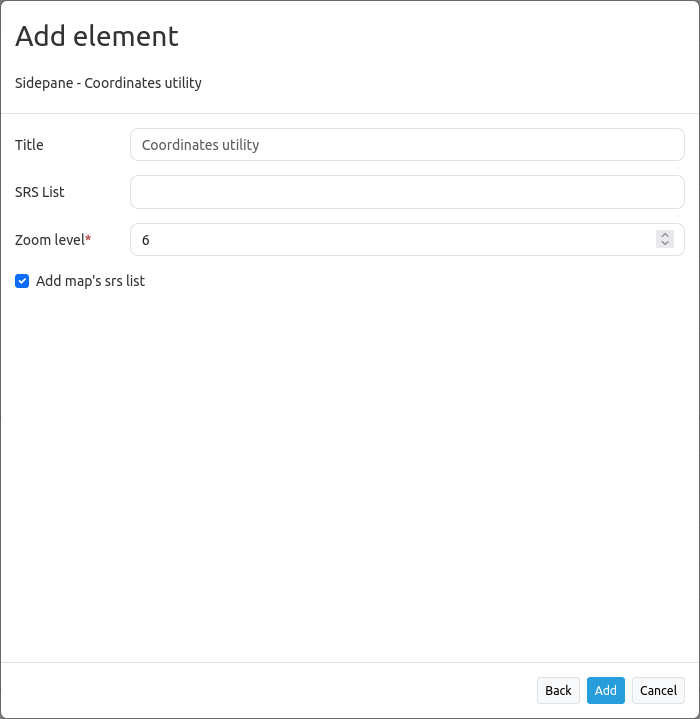Screen dimensions: 700x719
Task: Click the Coordinates utility placeholder text
Action: (200, 144)
